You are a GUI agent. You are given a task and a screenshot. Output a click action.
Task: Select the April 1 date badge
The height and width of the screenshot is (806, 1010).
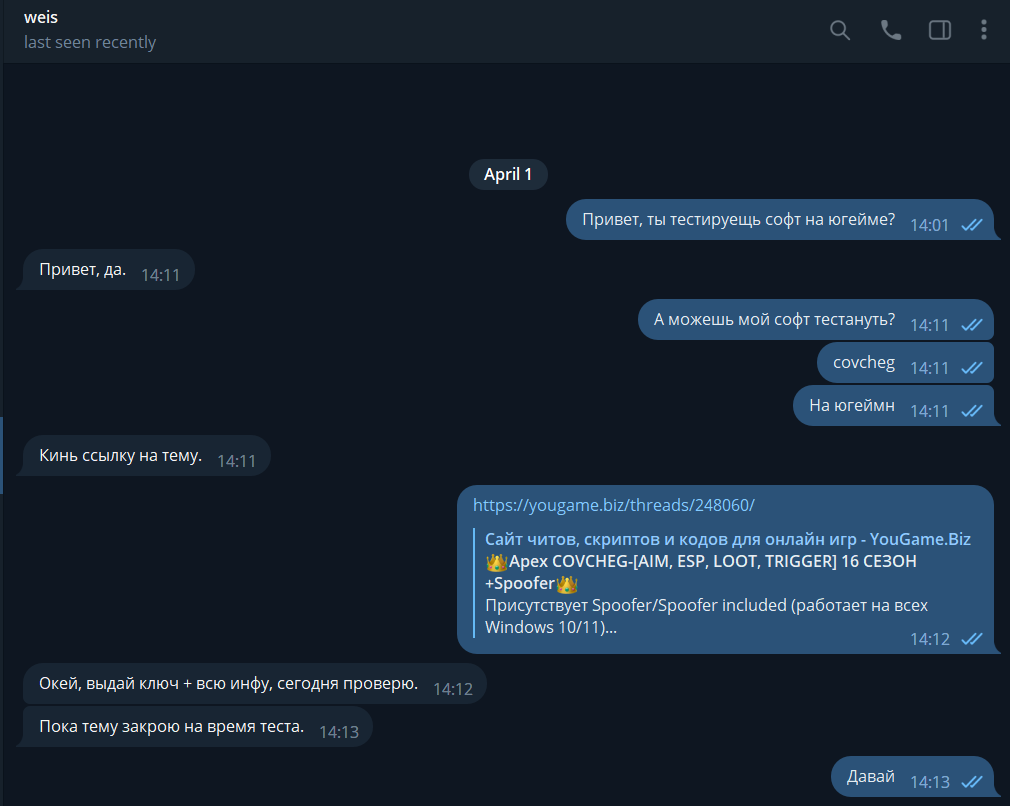pos(508,174)
